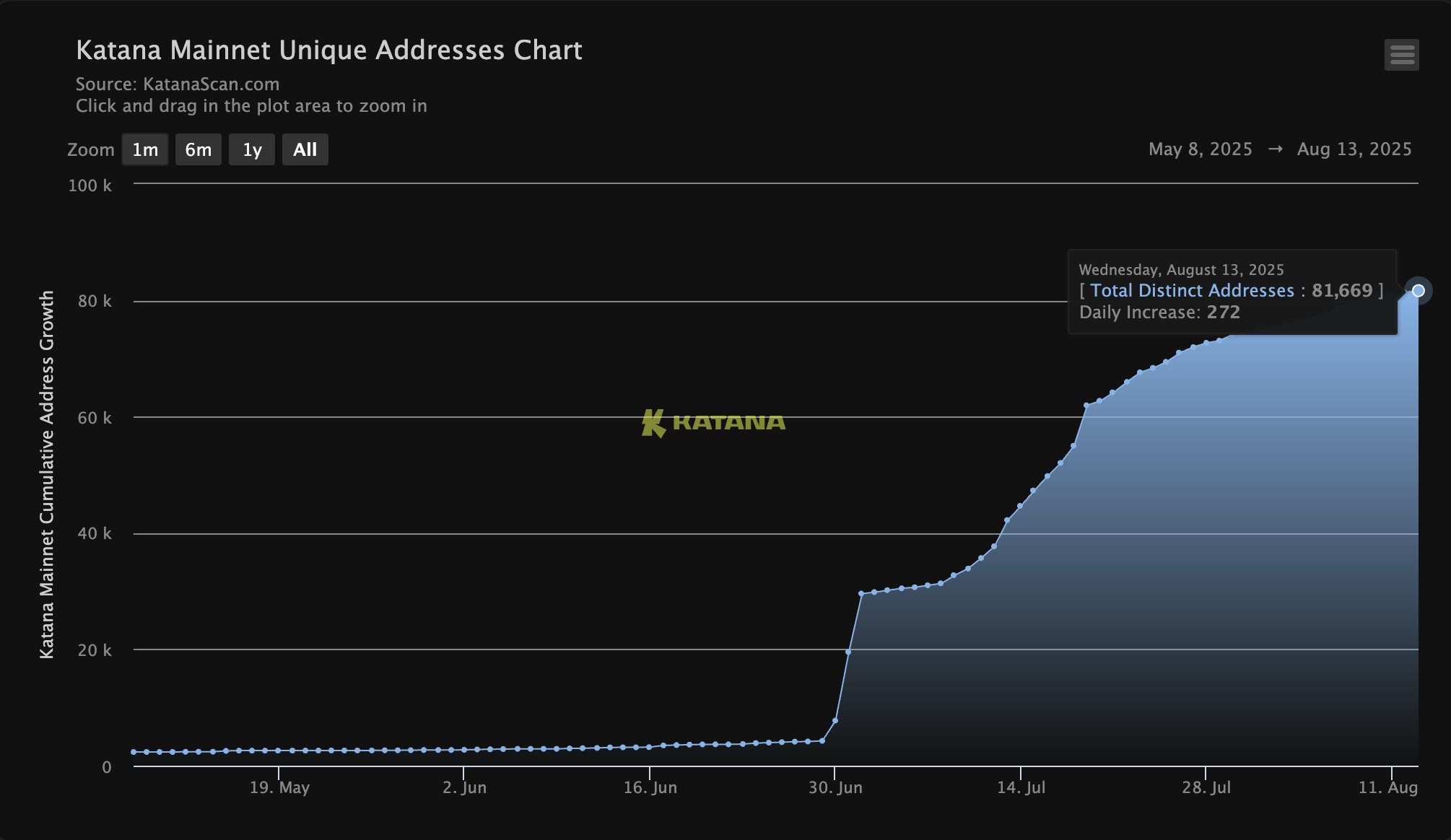Open the chart context hamburger menu

coord(1401,55)
